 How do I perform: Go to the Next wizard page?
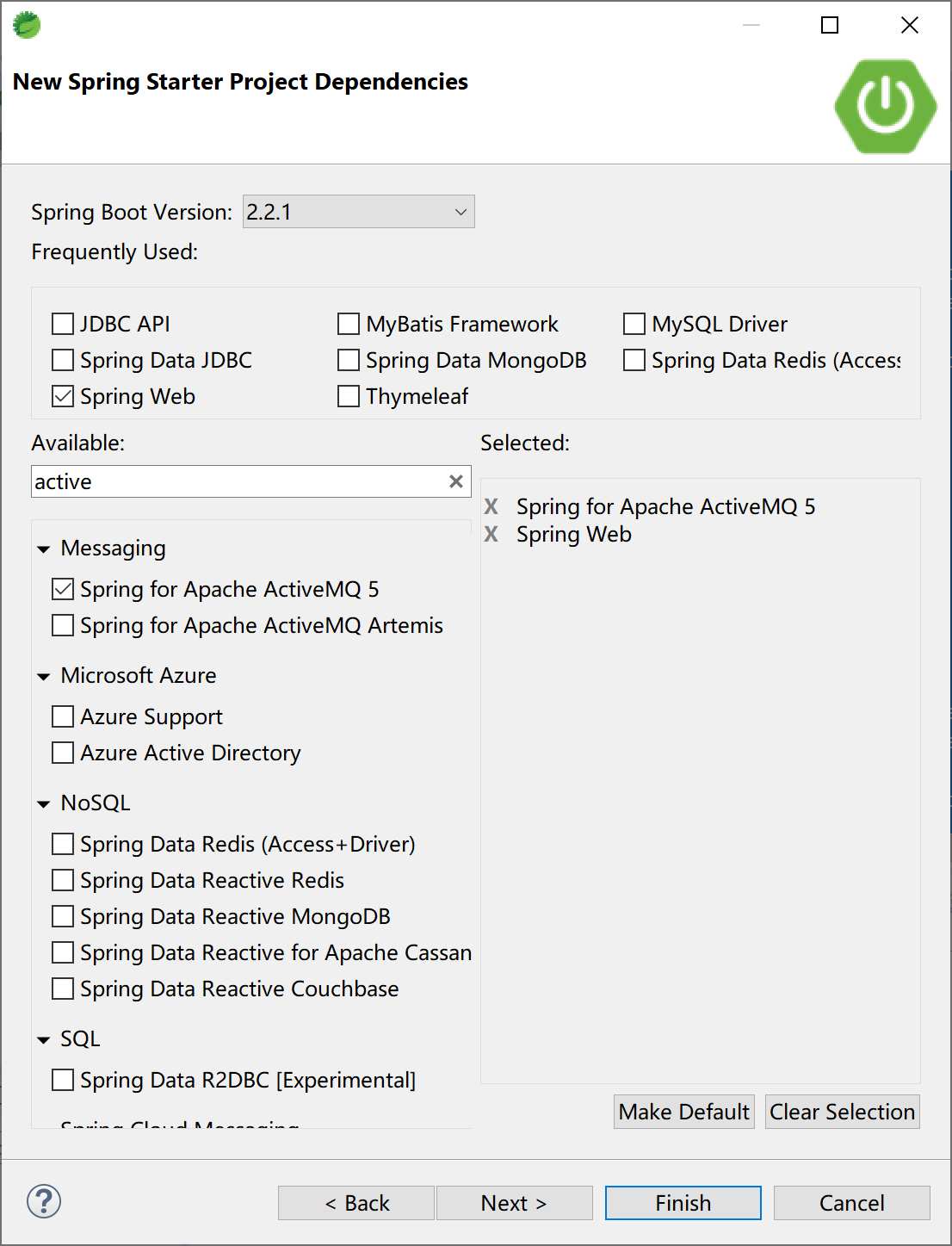(x=515, y=1203)
